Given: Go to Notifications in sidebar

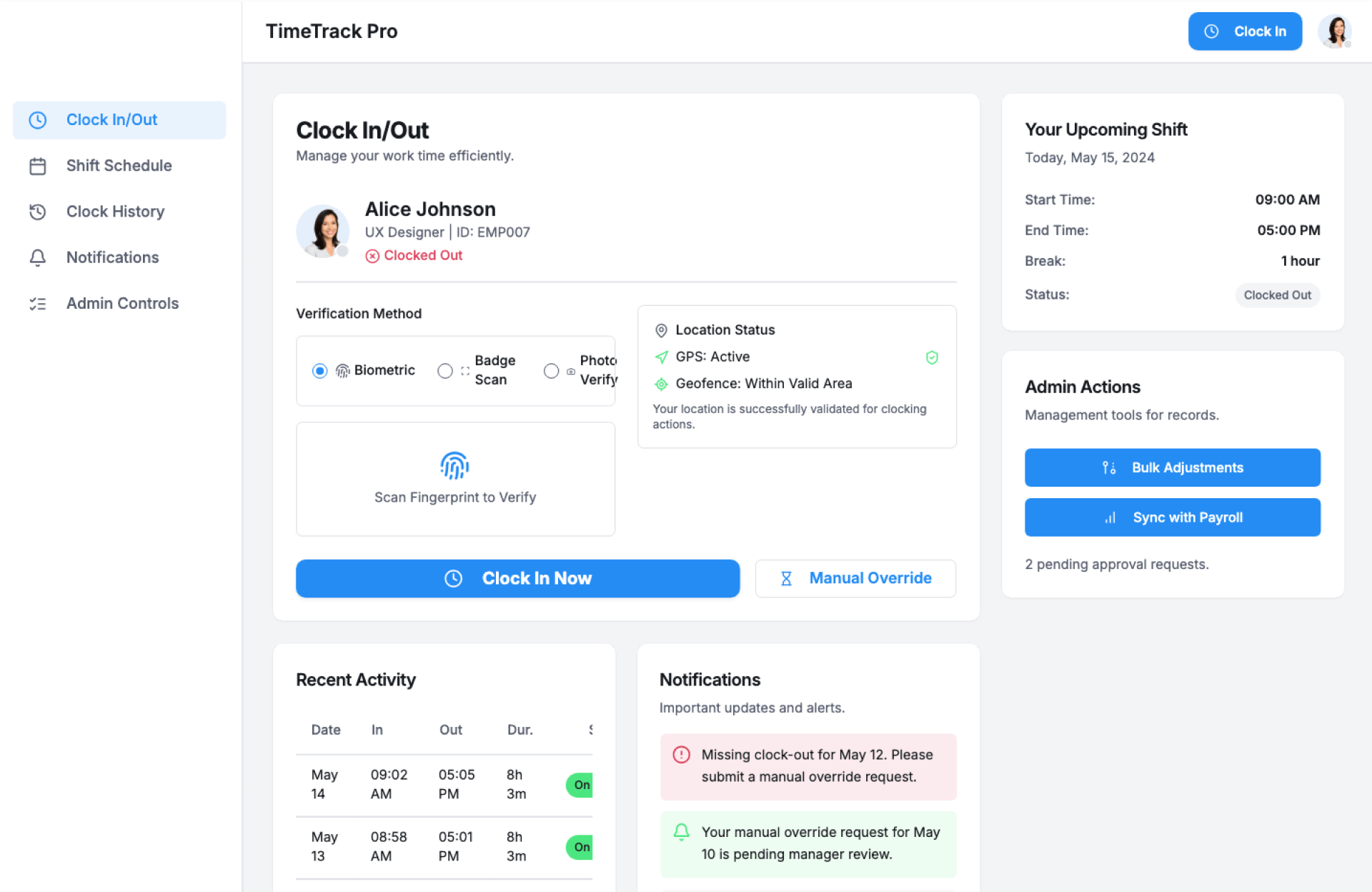Looking at the screenshot, I should [x=112, y=257].
